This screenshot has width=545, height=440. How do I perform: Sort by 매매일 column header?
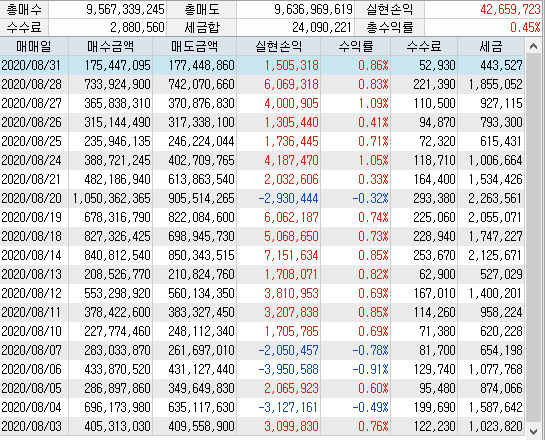point(34,46)
